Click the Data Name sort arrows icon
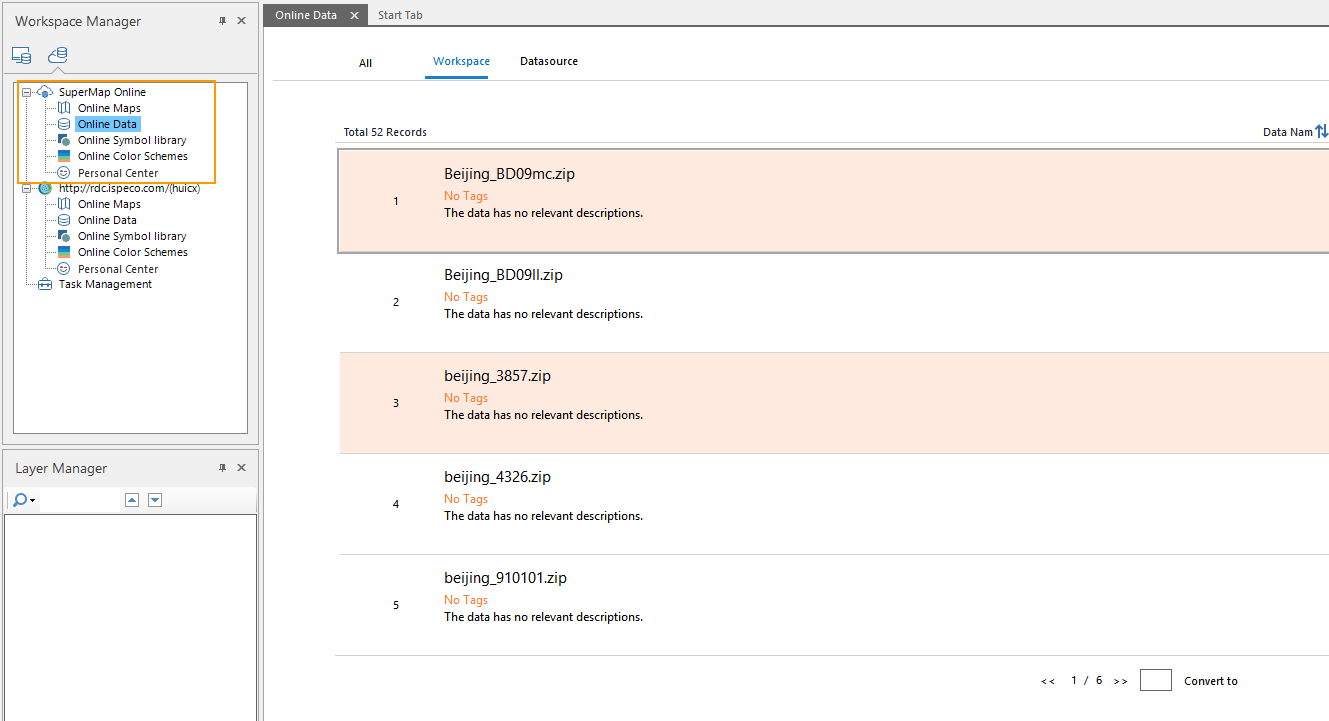This screenshot has height=721, width=1329. click(x=1321, y=132)
